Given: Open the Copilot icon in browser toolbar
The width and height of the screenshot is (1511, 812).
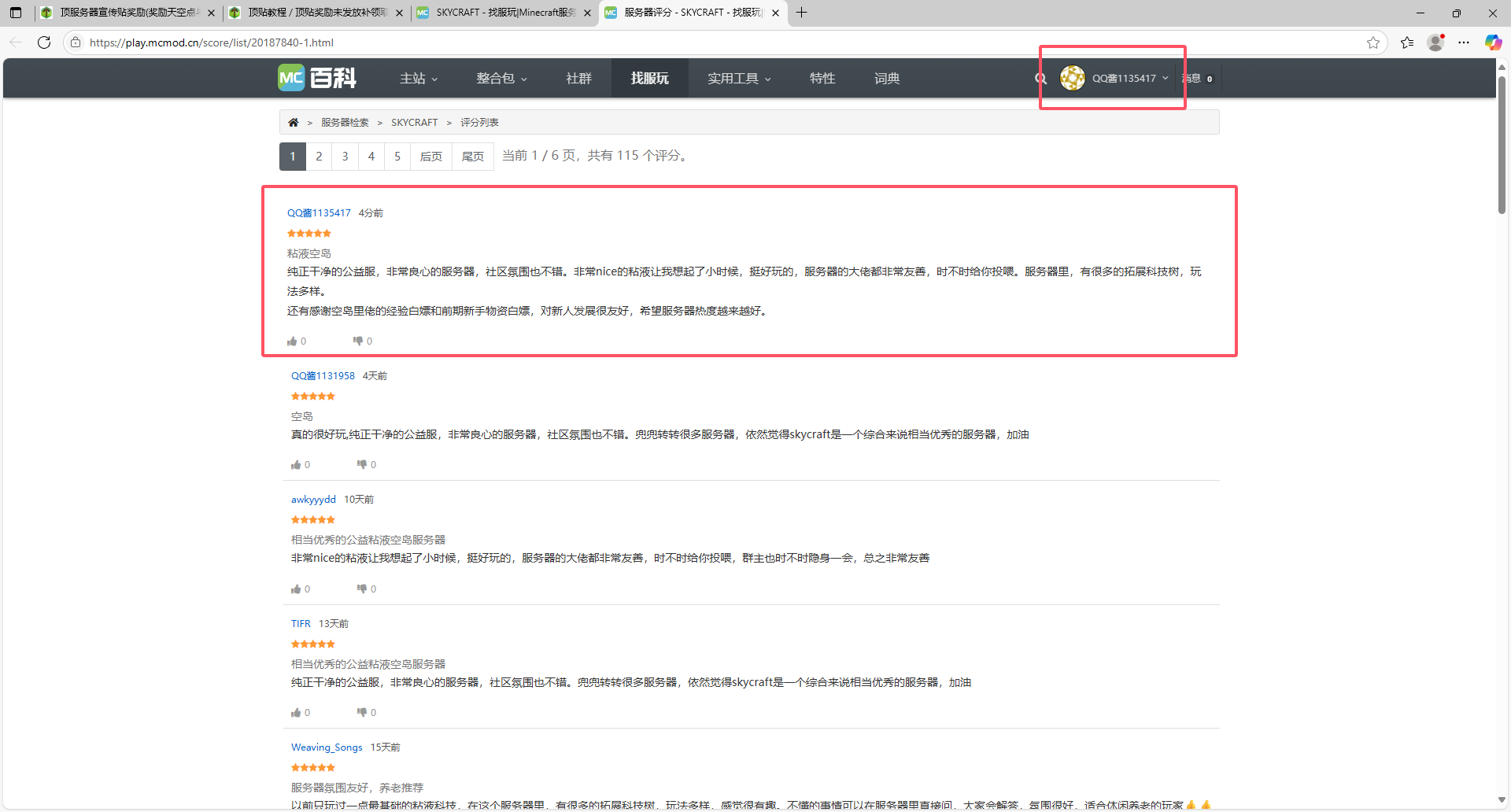Looking at the screenshot, I should tap(1493, 42).
